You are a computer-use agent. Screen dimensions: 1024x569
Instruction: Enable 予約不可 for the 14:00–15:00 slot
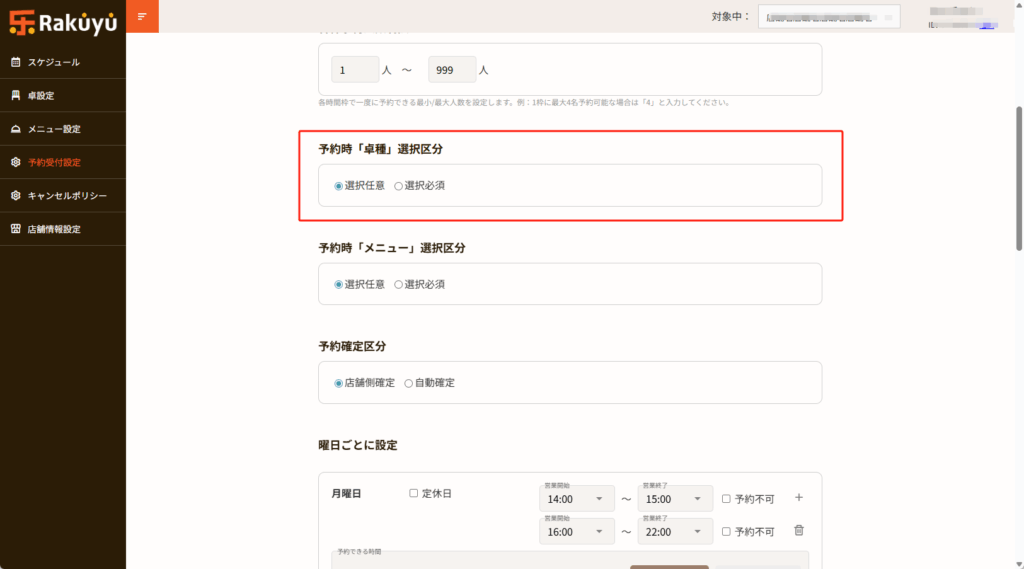(727, 499)
